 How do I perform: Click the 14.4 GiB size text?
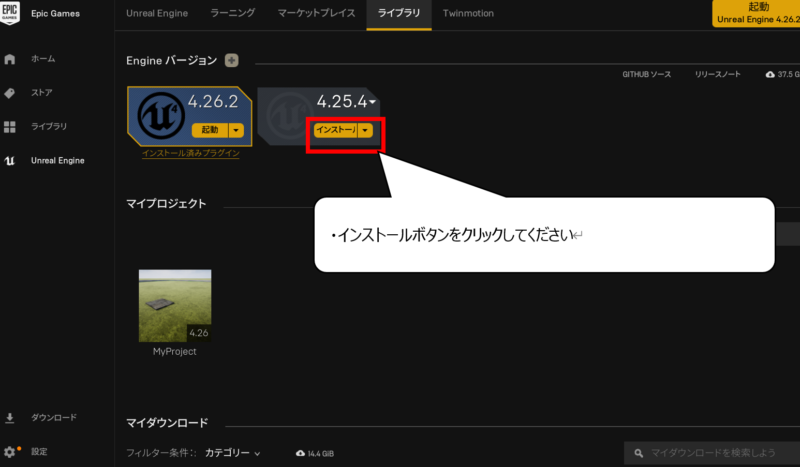[321, 454]
